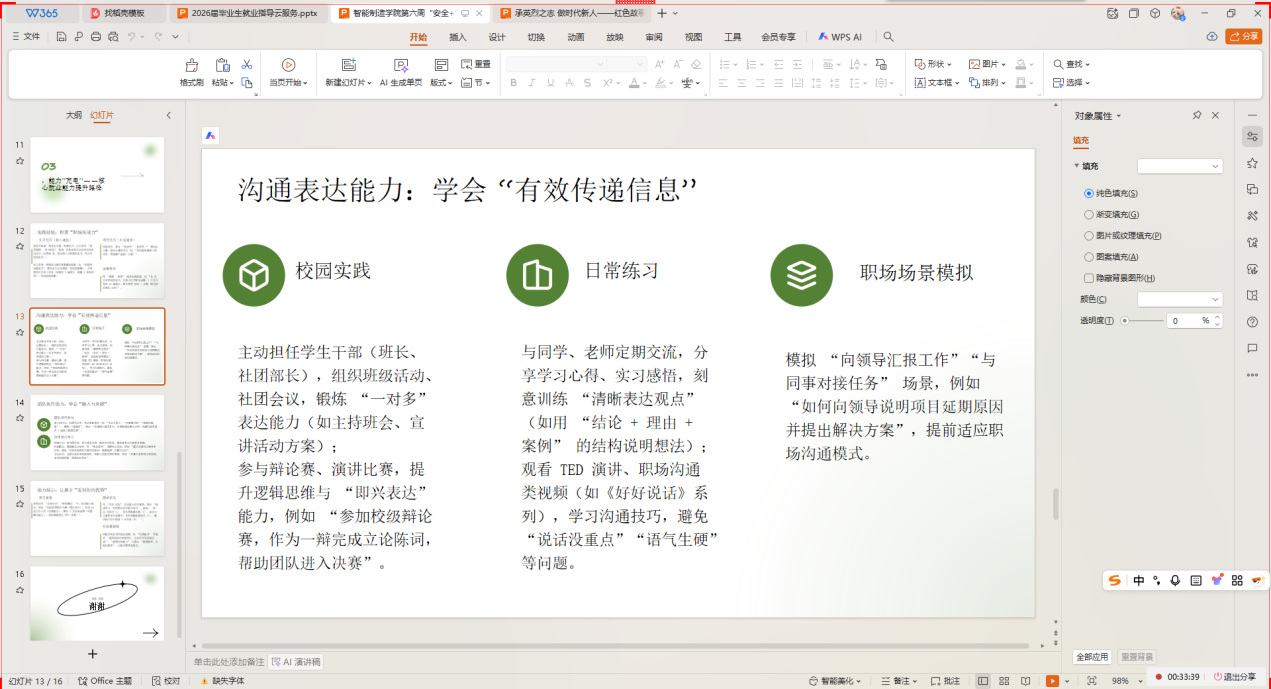Open the 填充 preset fill dropdown

pos(1180,166)
